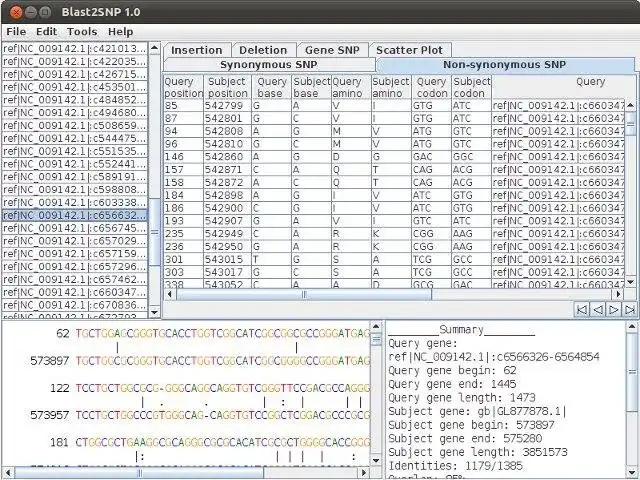Select gene entry c453501 in list
Viewport: 640px width, 480px height.
[x=74, y=87]
